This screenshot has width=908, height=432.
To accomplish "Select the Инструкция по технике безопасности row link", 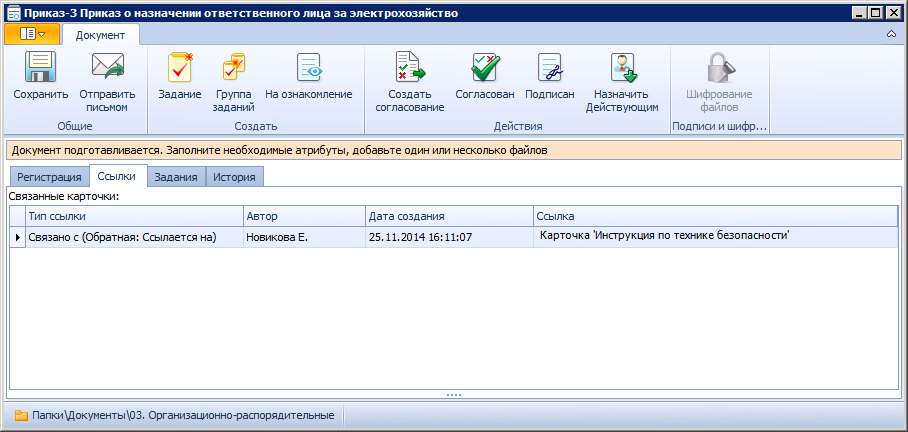I will 664,236.
